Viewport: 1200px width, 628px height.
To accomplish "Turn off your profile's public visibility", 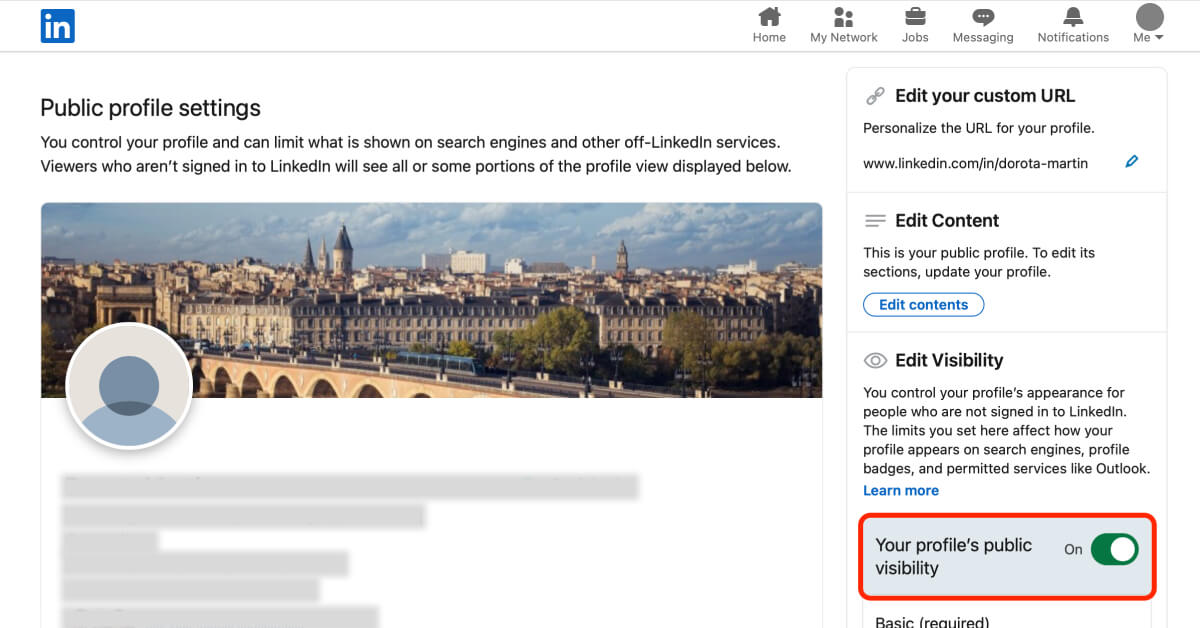I will point(1116,549).
